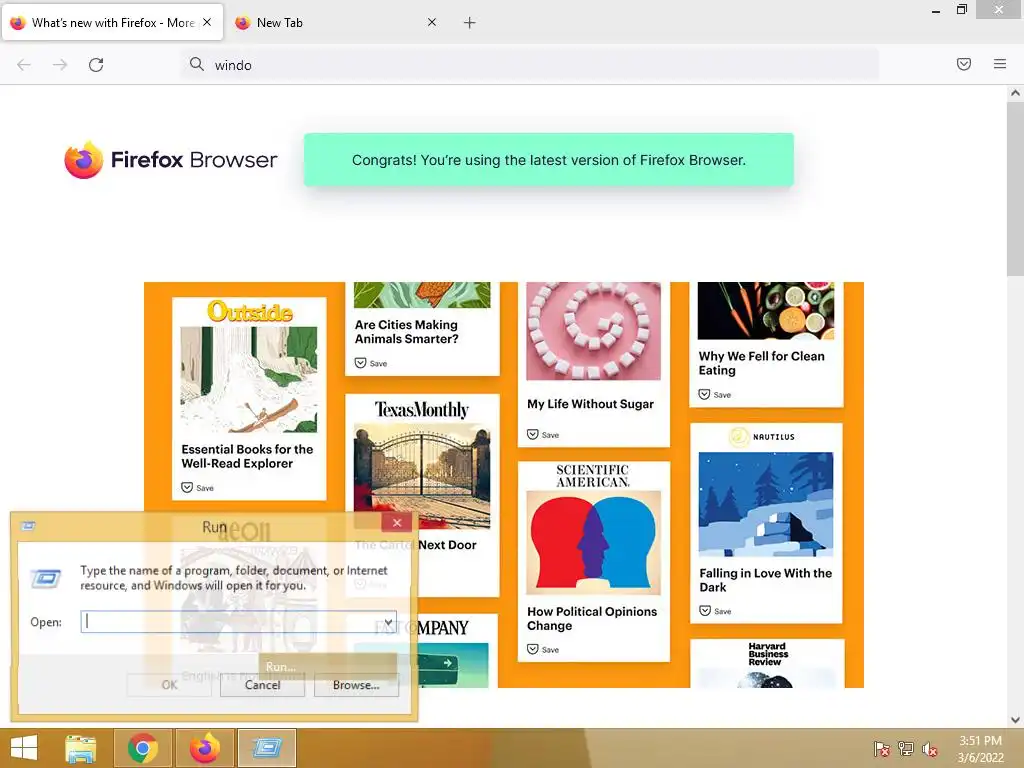
Task: Click the Firefox back arrow button
Action: pos(24,65)
